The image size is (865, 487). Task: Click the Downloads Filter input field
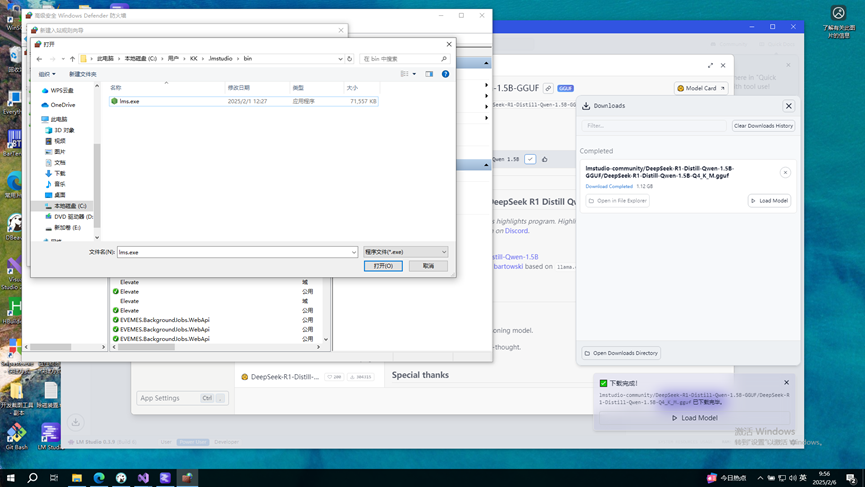tap(654, 126)
